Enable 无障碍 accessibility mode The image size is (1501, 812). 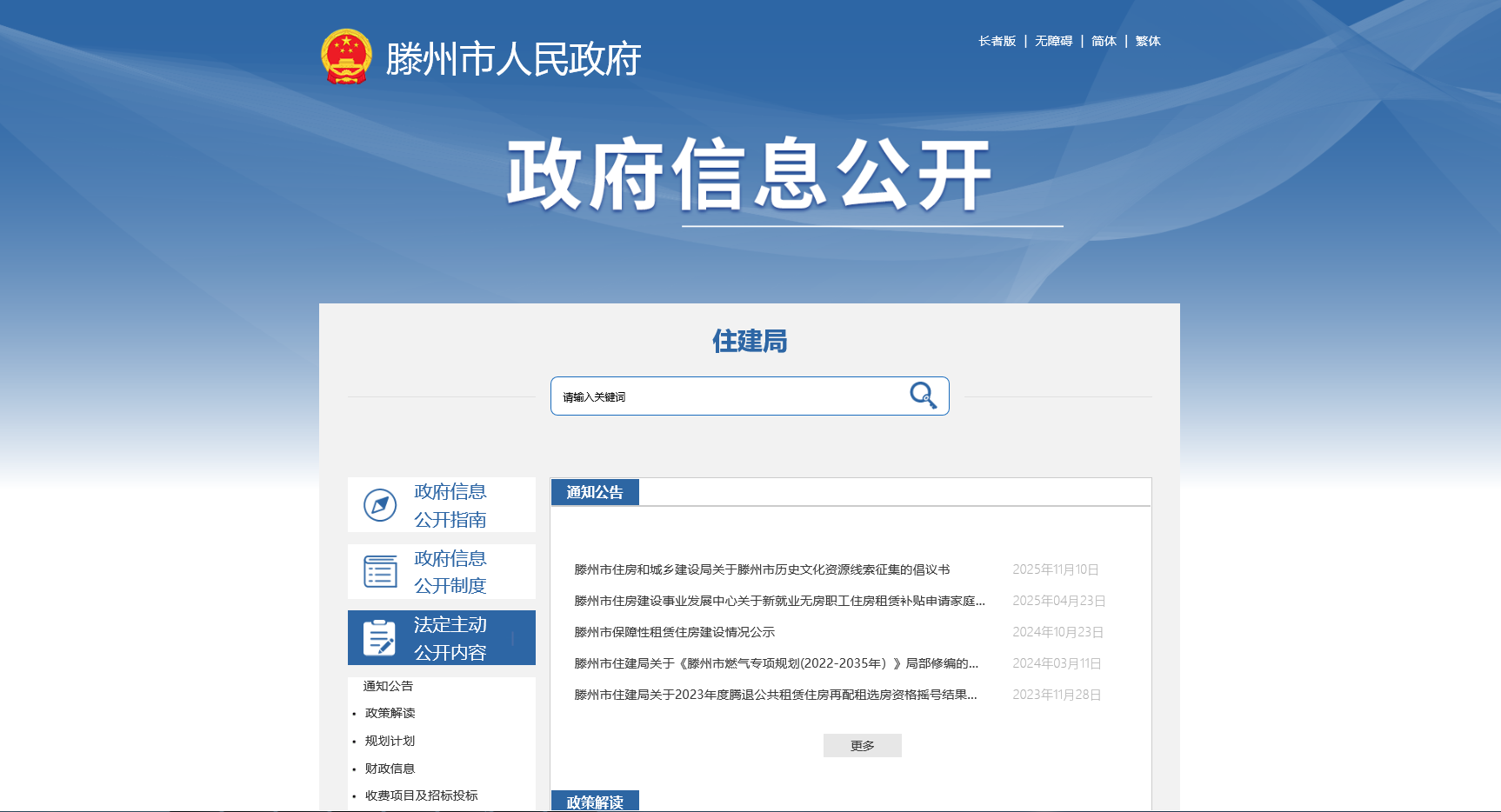(x=1053, y=41)
